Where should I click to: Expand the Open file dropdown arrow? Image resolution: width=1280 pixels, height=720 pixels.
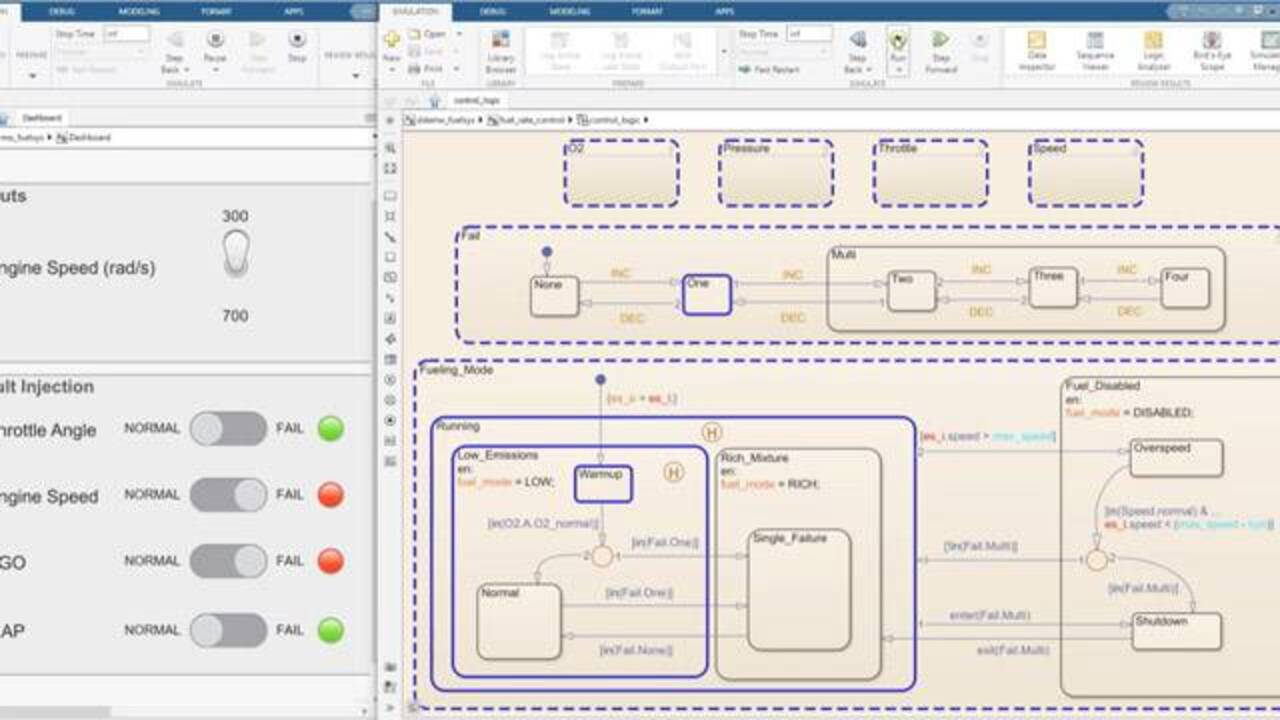[458, 34]
